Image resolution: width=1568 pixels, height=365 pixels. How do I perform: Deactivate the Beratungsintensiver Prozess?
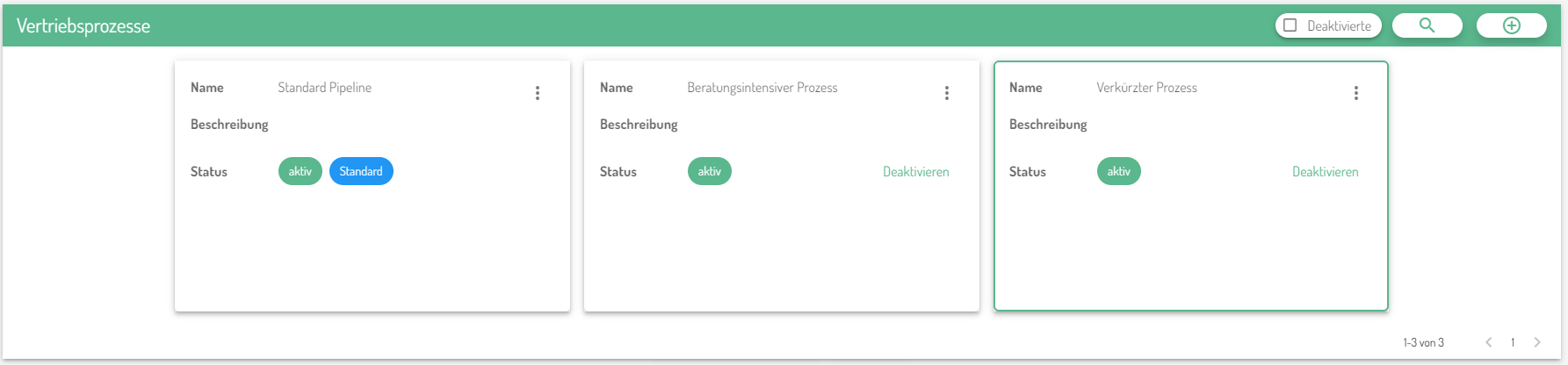[x=915, y=172]
